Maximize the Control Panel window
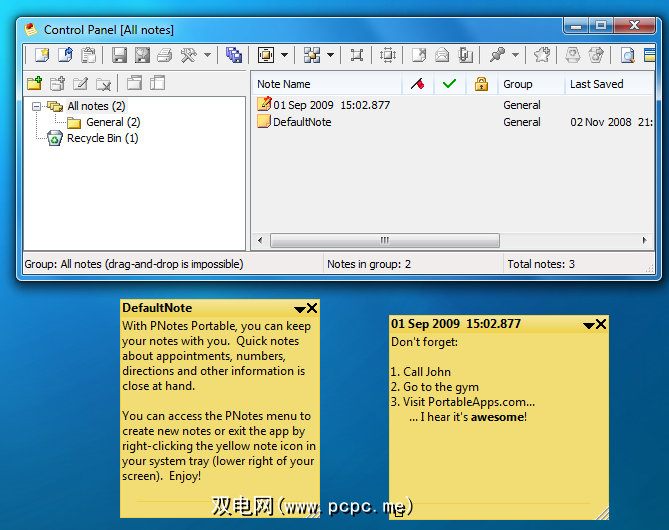 [x=601, y=26]
